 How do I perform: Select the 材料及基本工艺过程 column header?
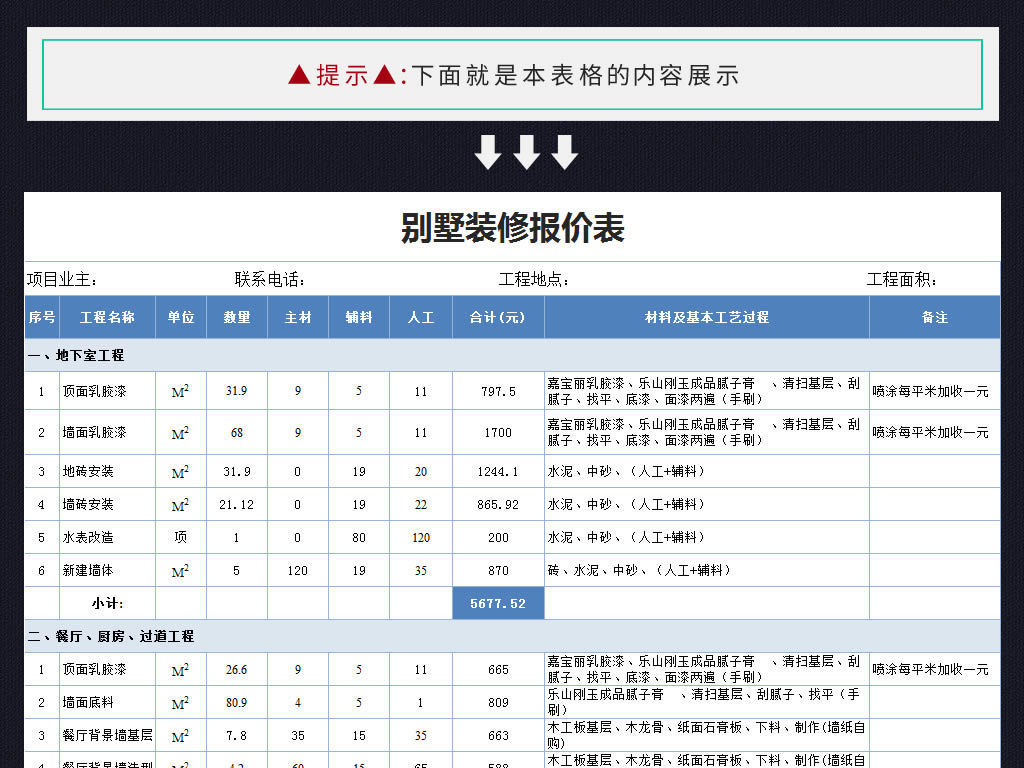pyautogui.click(x=705, y=316)
